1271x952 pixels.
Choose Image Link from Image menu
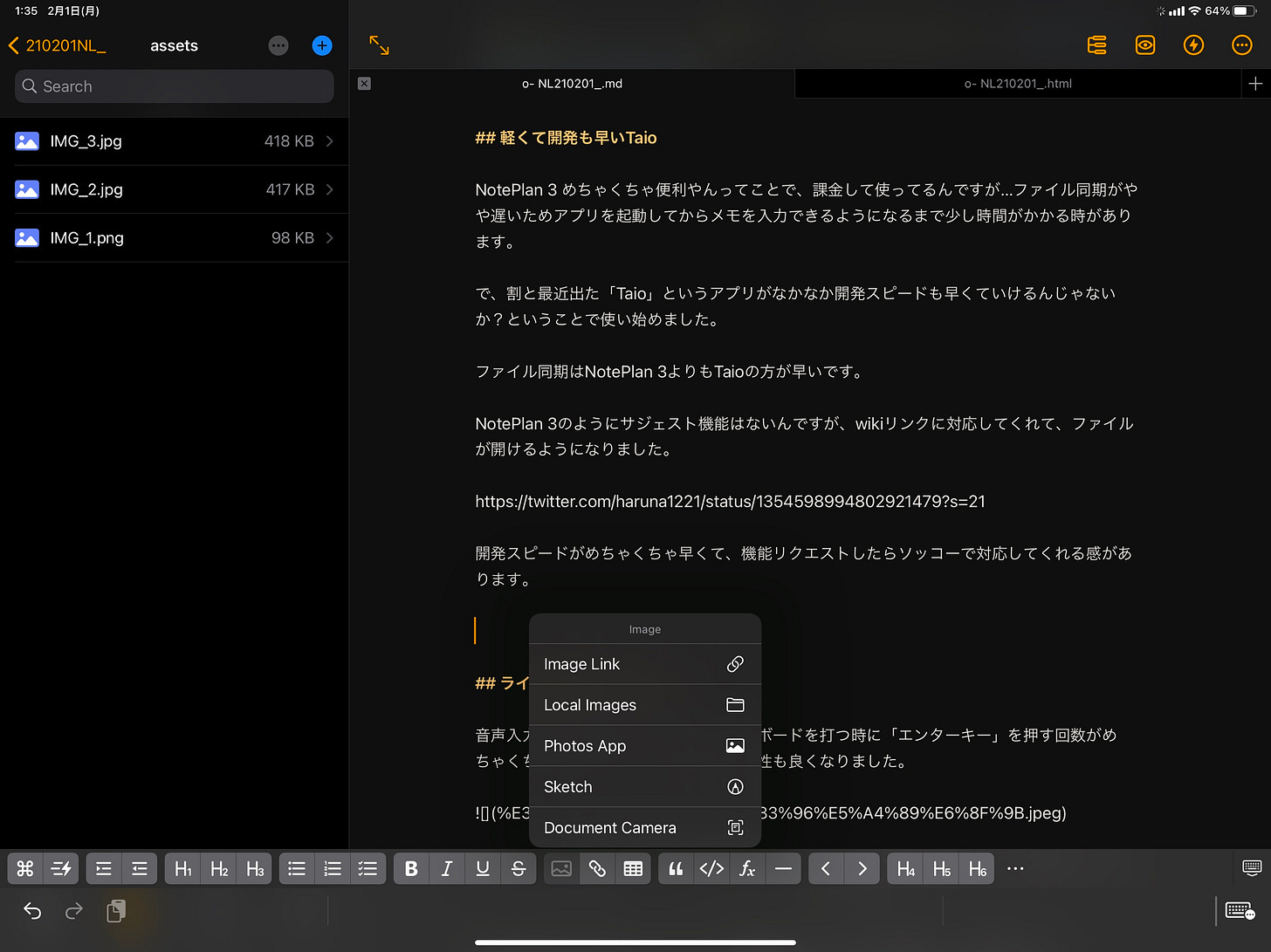(x=645, y=664)
